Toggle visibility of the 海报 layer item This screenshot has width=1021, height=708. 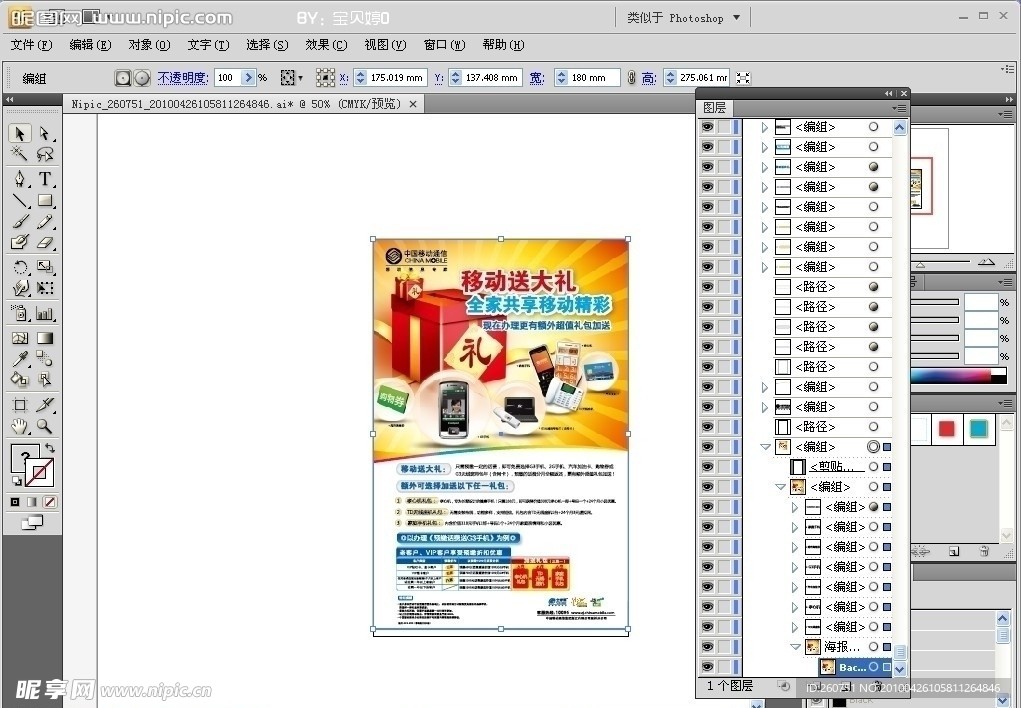coord(707,647)
